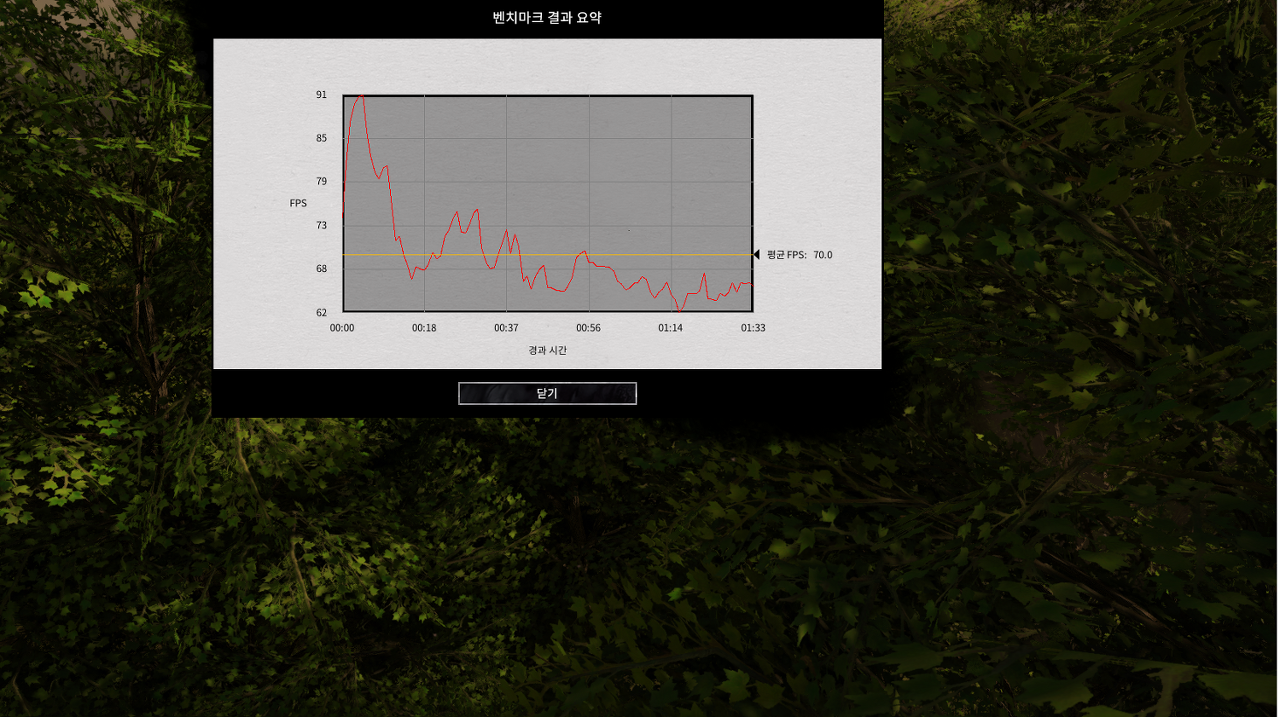
Task: Click the black average FPS arrow marker
Action: tap(757, 255)
